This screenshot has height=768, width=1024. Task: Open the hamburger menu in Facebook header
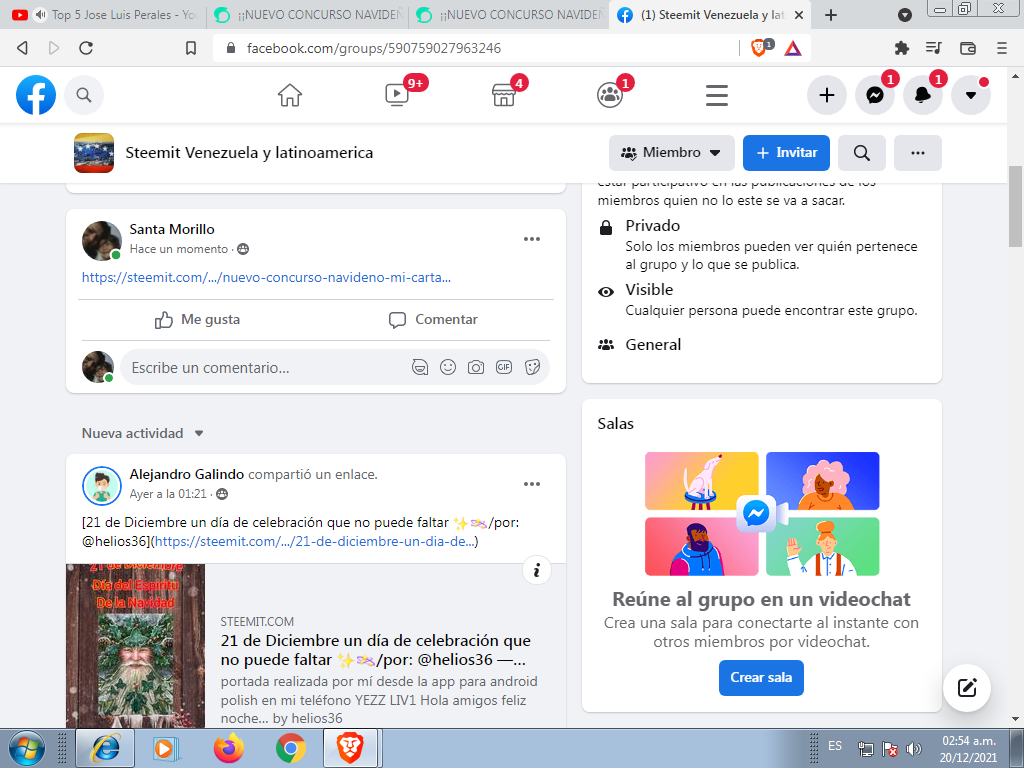(716, 95)
